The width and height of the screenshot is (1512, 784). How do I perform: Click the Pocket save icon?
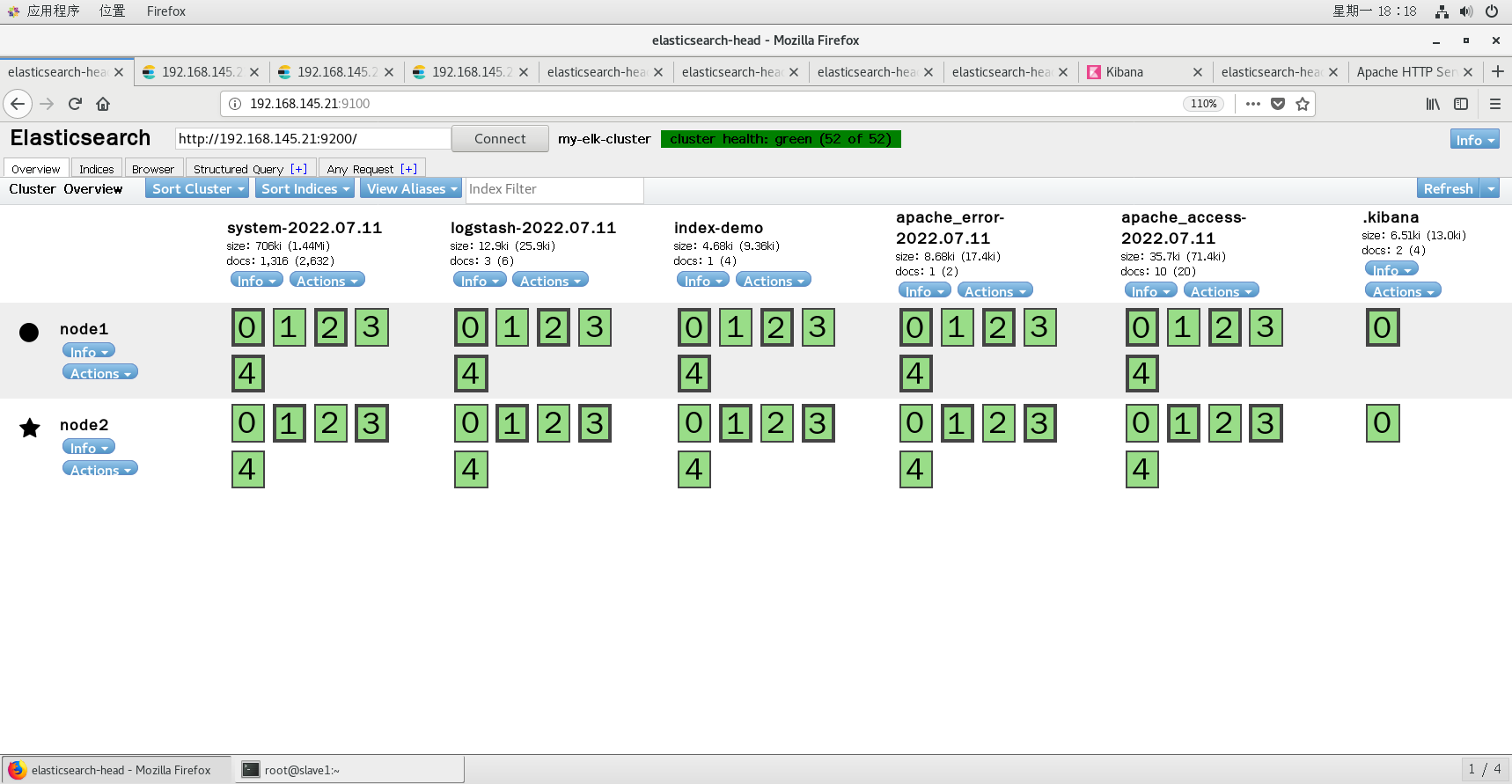click(1278, 104)
